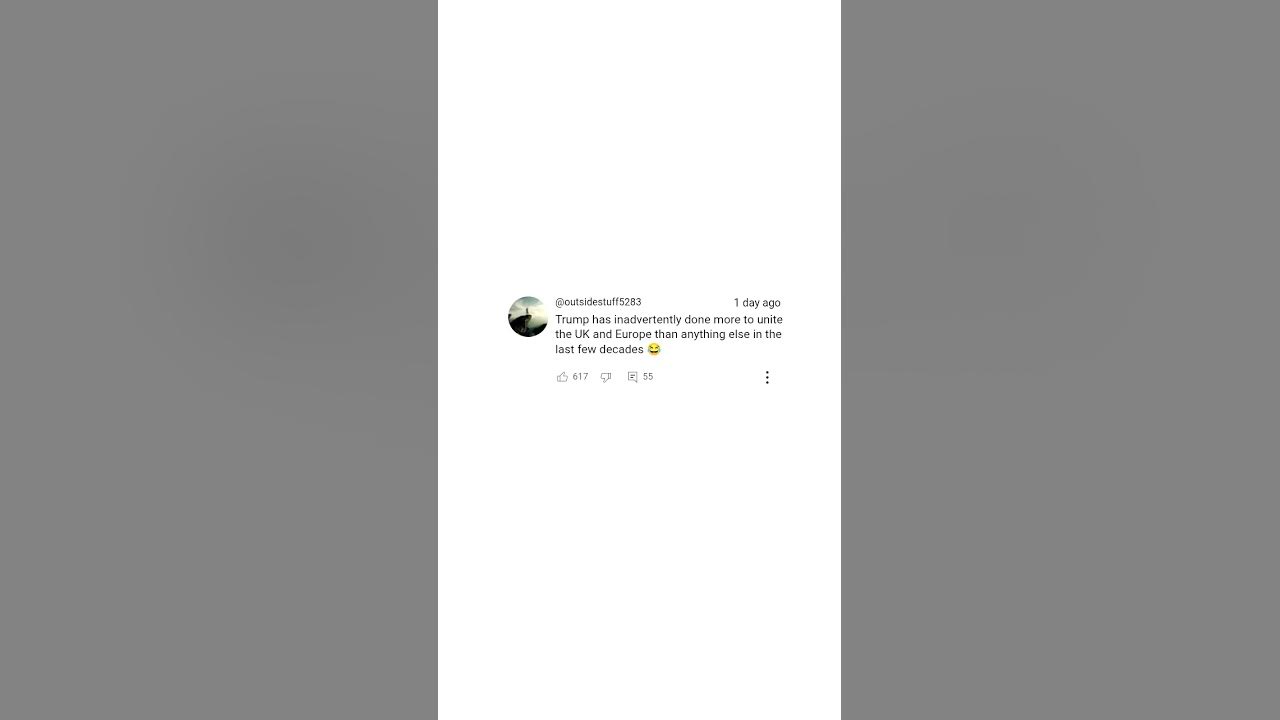
Task: Click the word "unite" in the comment
Action: (770, 319)
